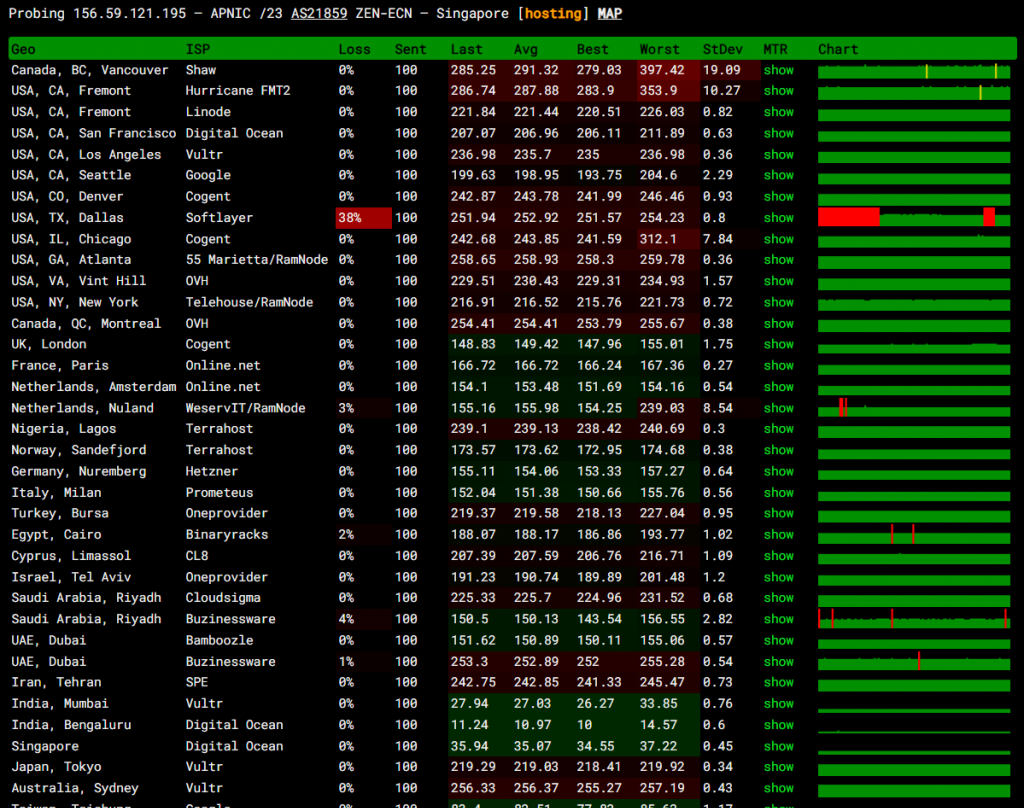Show MTR for Denver Cogent row

pyautogui.click(x=778, y=197)
